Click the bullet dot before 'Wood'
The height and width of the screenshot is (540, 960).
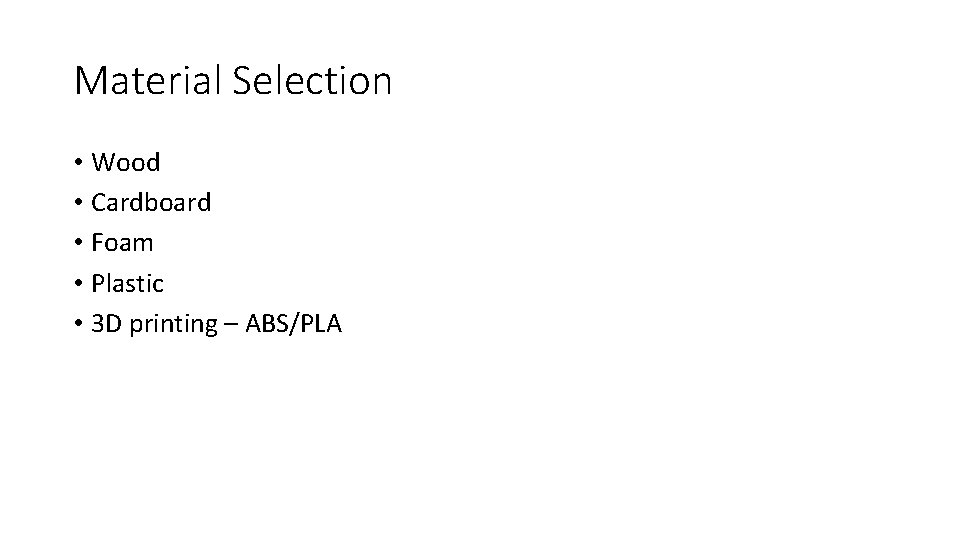point(78,162)
